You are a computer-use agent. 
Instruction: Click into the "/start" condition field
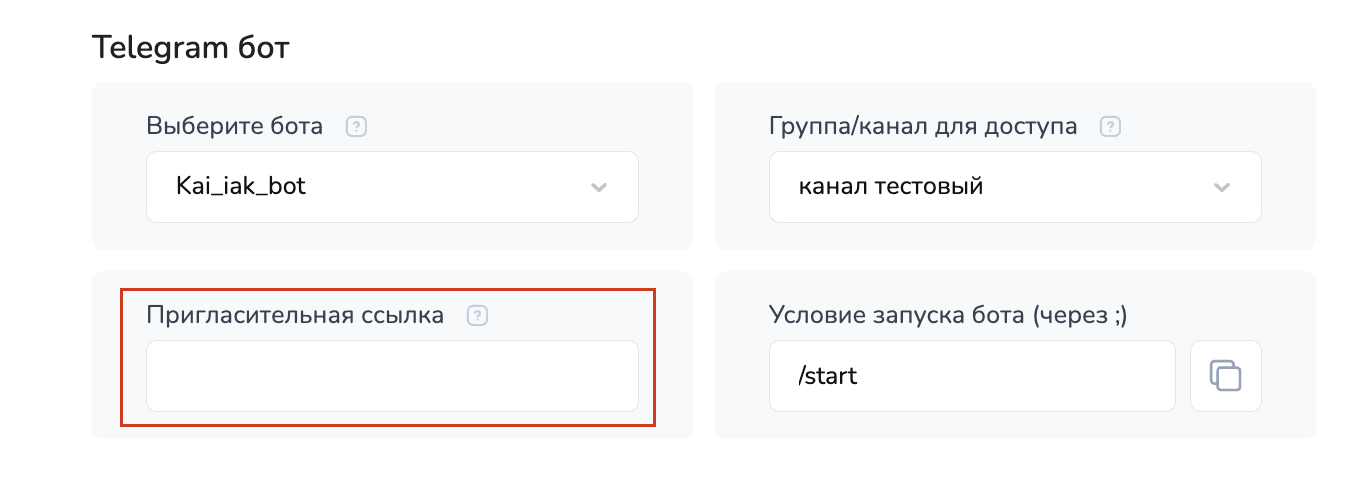pos(971,376)
